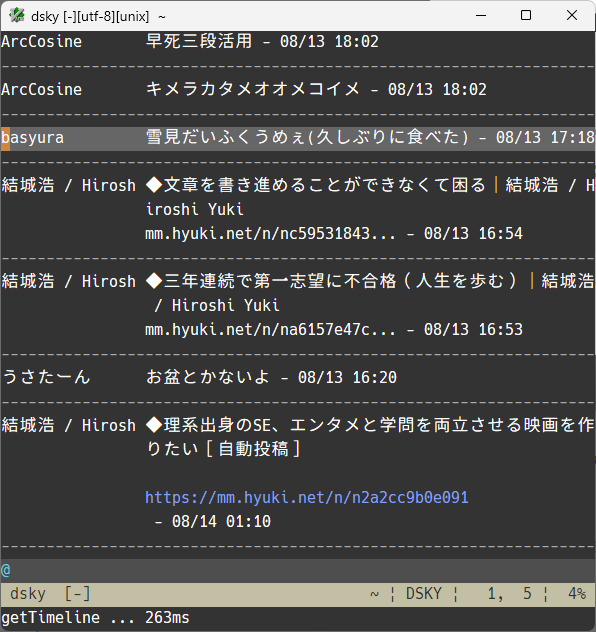The height and width of the screenshot is (632, 596).
Task: Click the post title 文章を書き進めることができなくて困る
Action: click(324, 185)
